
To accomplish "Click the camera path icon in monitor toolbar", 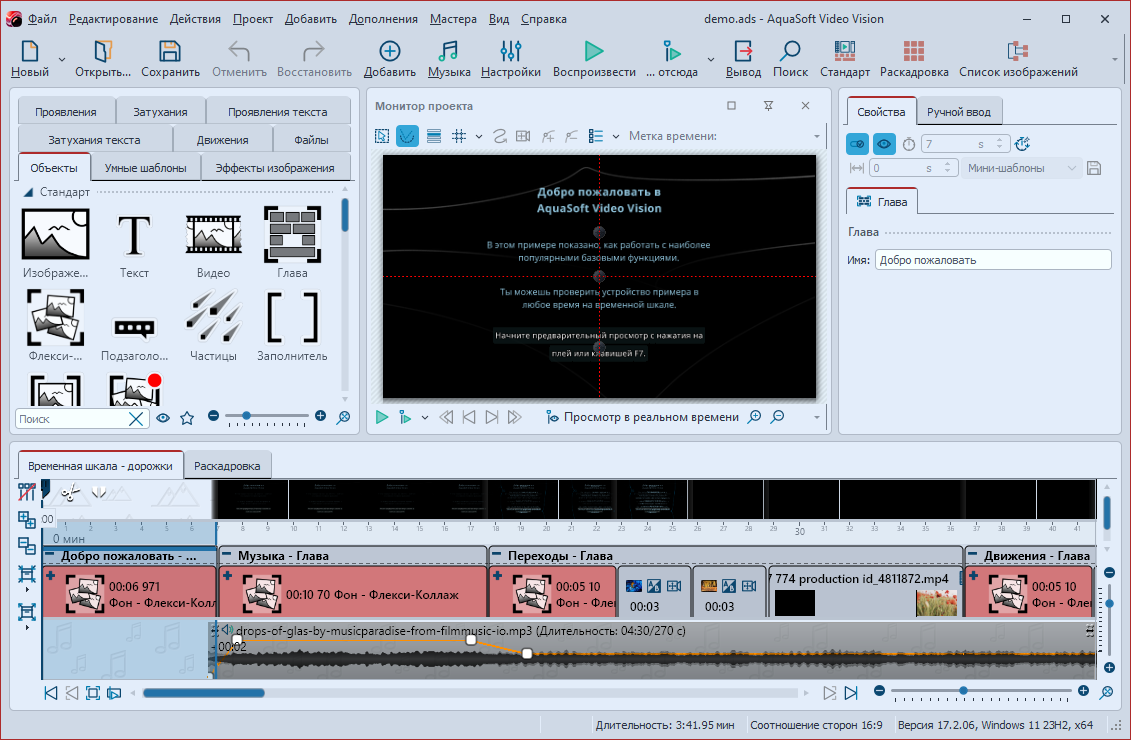I will (x=524, y=136).
